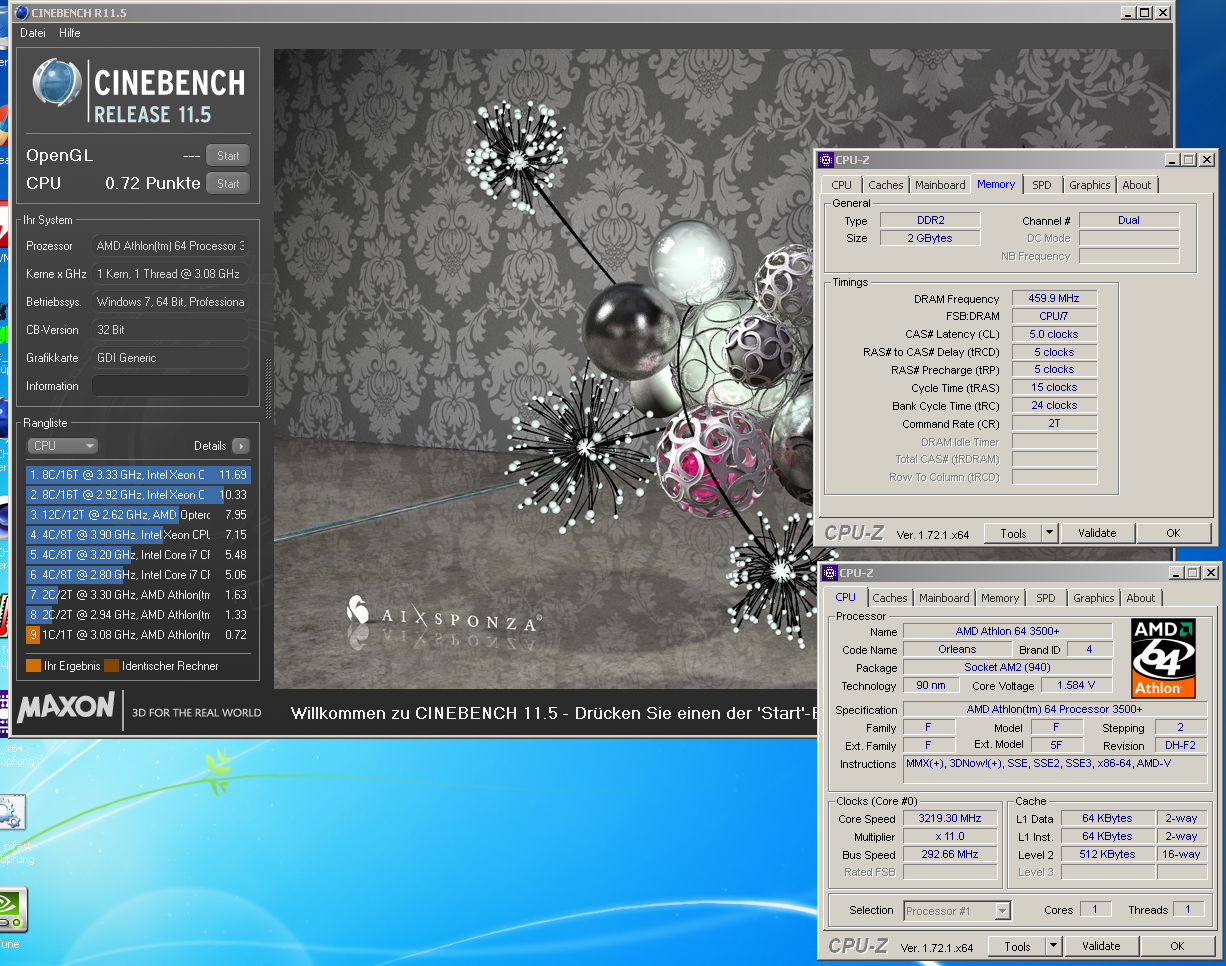The image size is (1226, 966).
Task: Select ranking row 4 with score 7.15
Action: tap(138, 535)
